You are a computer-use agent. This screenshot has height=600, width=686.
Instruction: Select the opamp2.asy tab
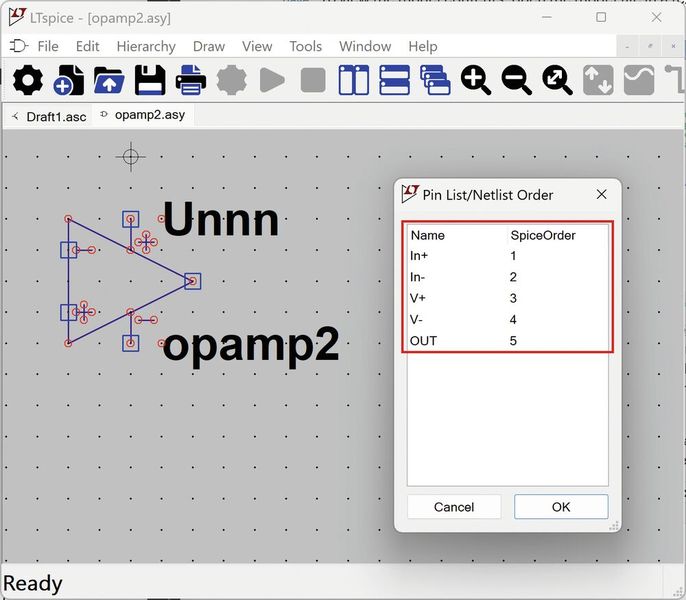click(x=143, y=115)
